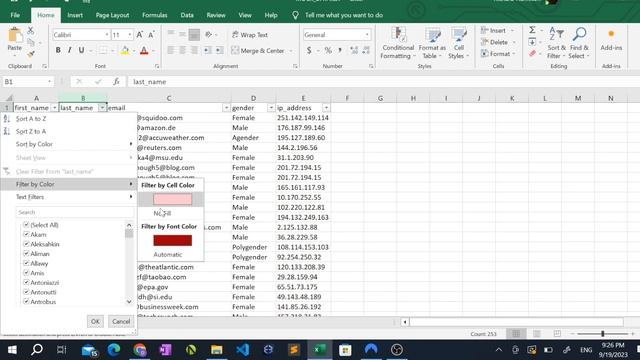The width and height of the screenshot is (640, 360).
Task: Switch to the Formulas tab
Action: tap(154, 15)
